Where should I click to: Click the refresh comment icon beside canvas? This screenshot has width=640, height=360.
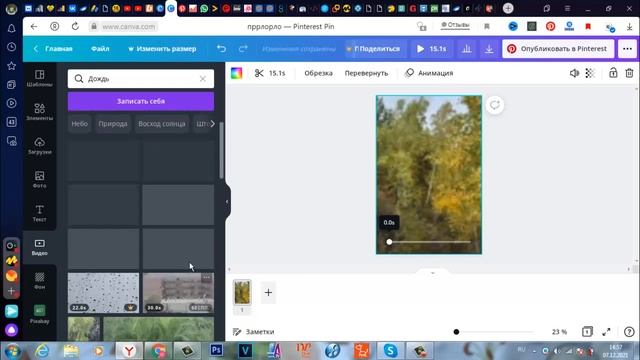tap(495, 105)
